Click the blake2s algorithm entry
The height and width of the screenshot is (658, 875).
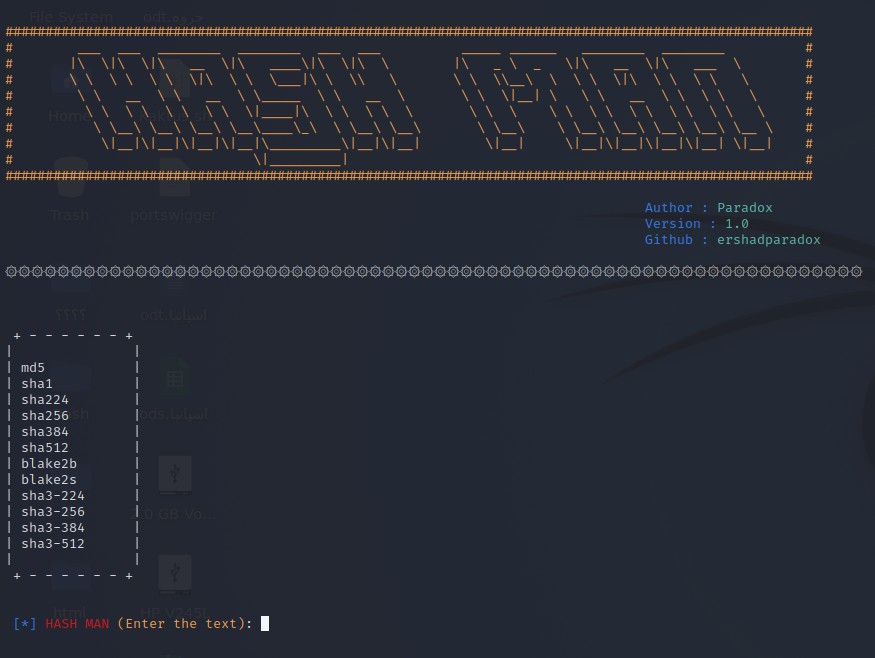(49, 480)
